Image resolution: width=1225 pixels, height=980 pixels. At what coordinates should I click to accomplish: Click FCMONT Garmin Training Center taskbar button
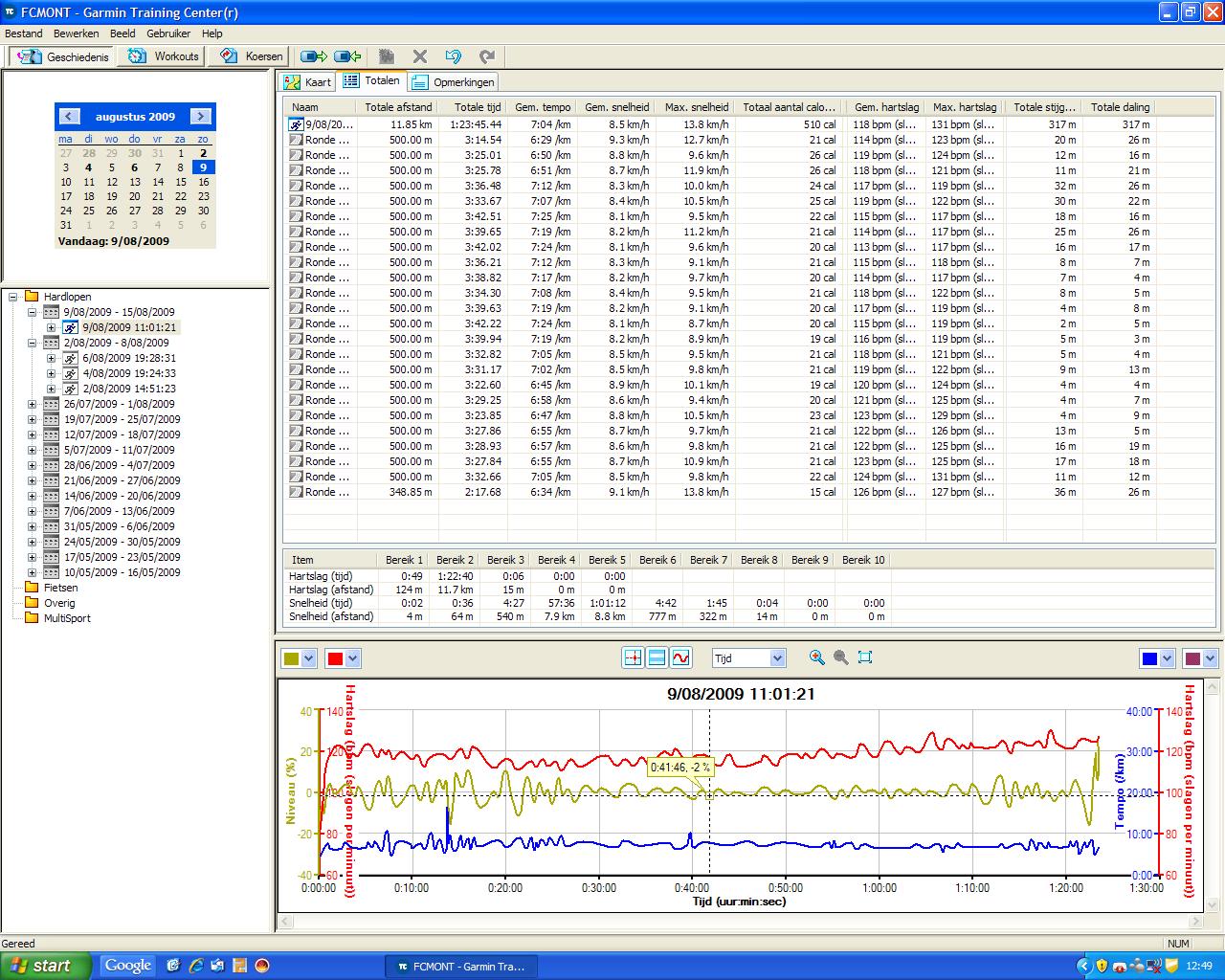pyautogui.click(x=461, y=967)
